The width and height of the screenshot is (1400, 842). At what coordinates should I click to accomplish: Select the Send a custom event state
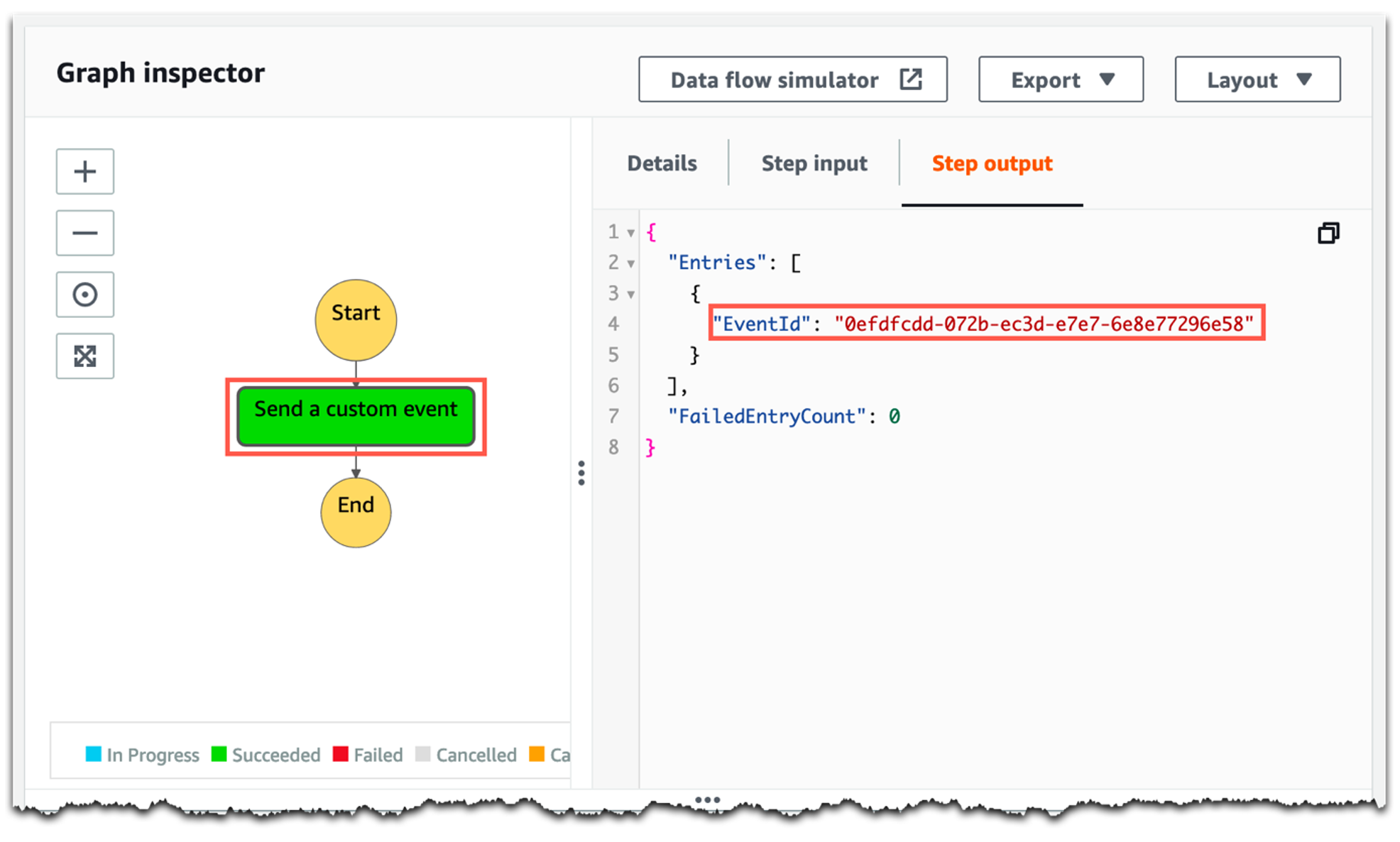coord(356,416)
